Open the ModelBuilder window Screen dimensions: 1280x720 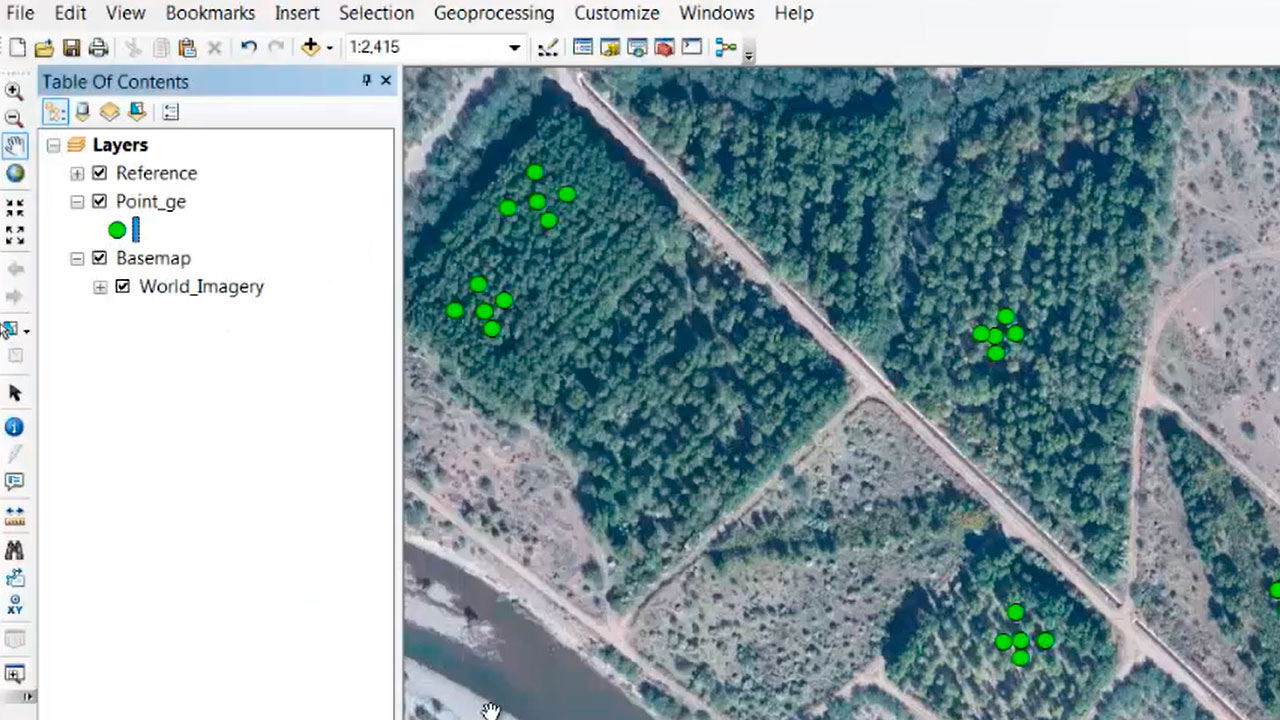(x=725, y=47)
